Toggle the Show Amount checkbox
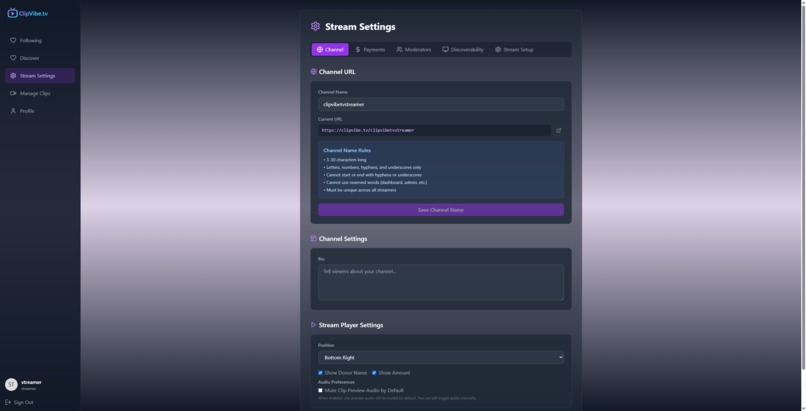 point(374,373)
